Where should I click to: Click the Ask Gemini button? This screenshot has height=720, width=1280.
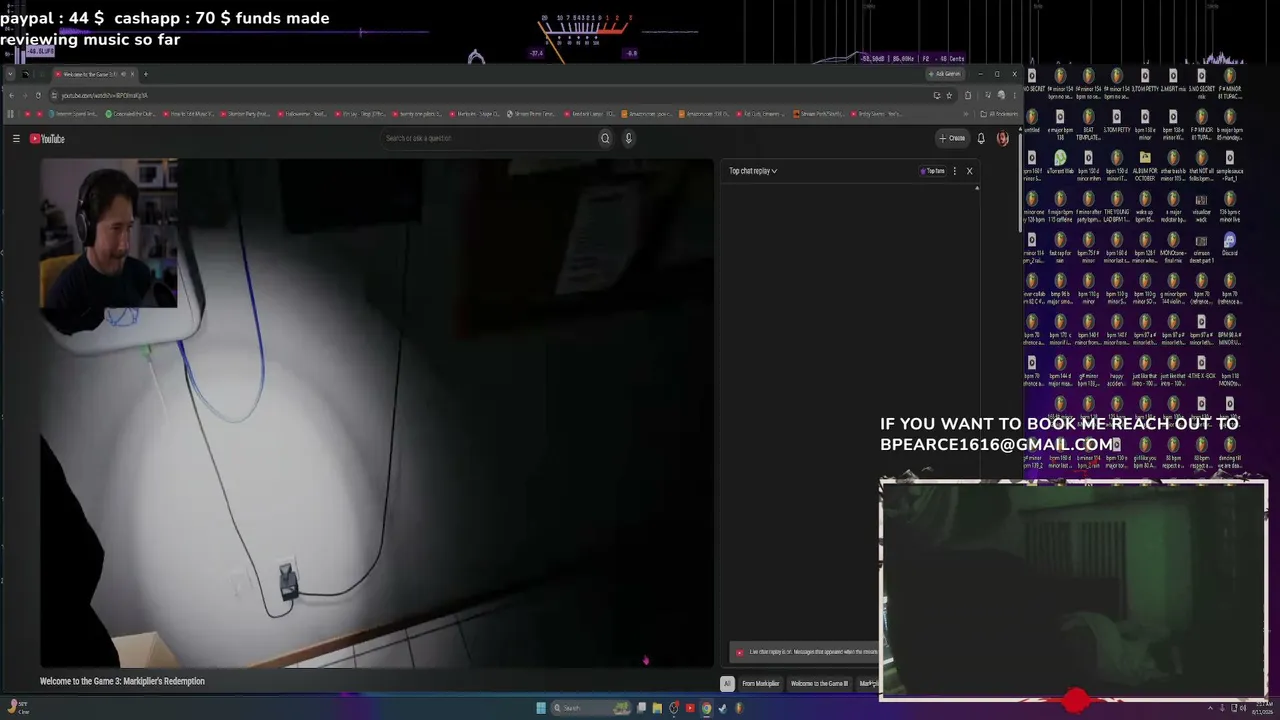click(944, 74)
